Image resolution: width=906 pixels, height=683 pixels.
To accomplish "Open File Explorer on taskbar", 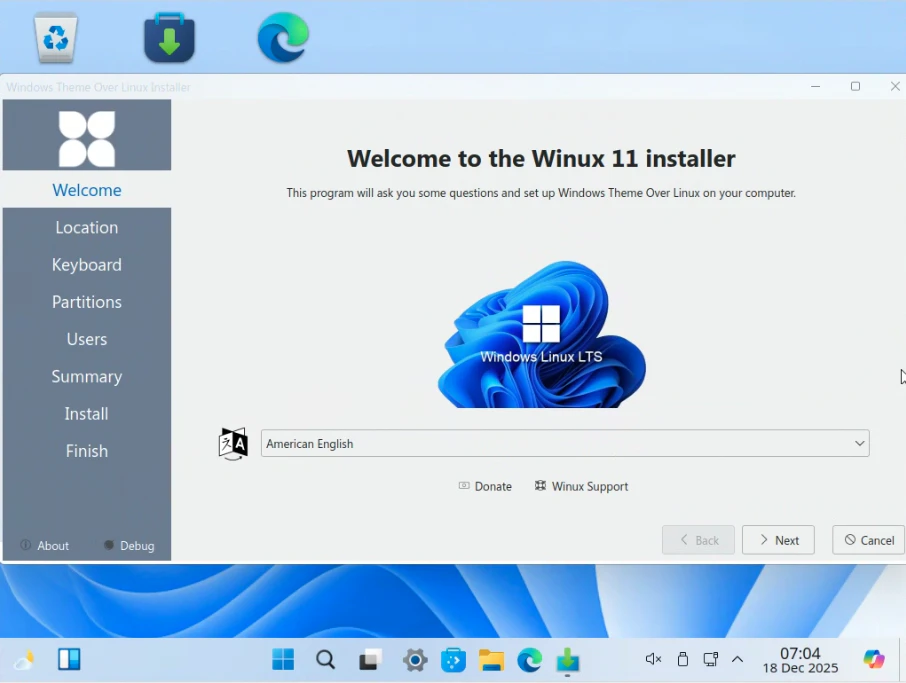I will click(492, 660).
